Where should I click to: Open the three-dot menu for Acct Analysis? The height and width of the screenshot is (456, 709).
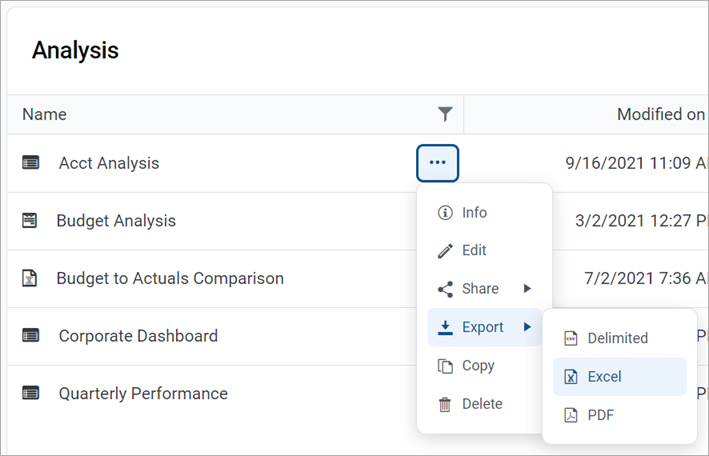click(x=437, y=163)
